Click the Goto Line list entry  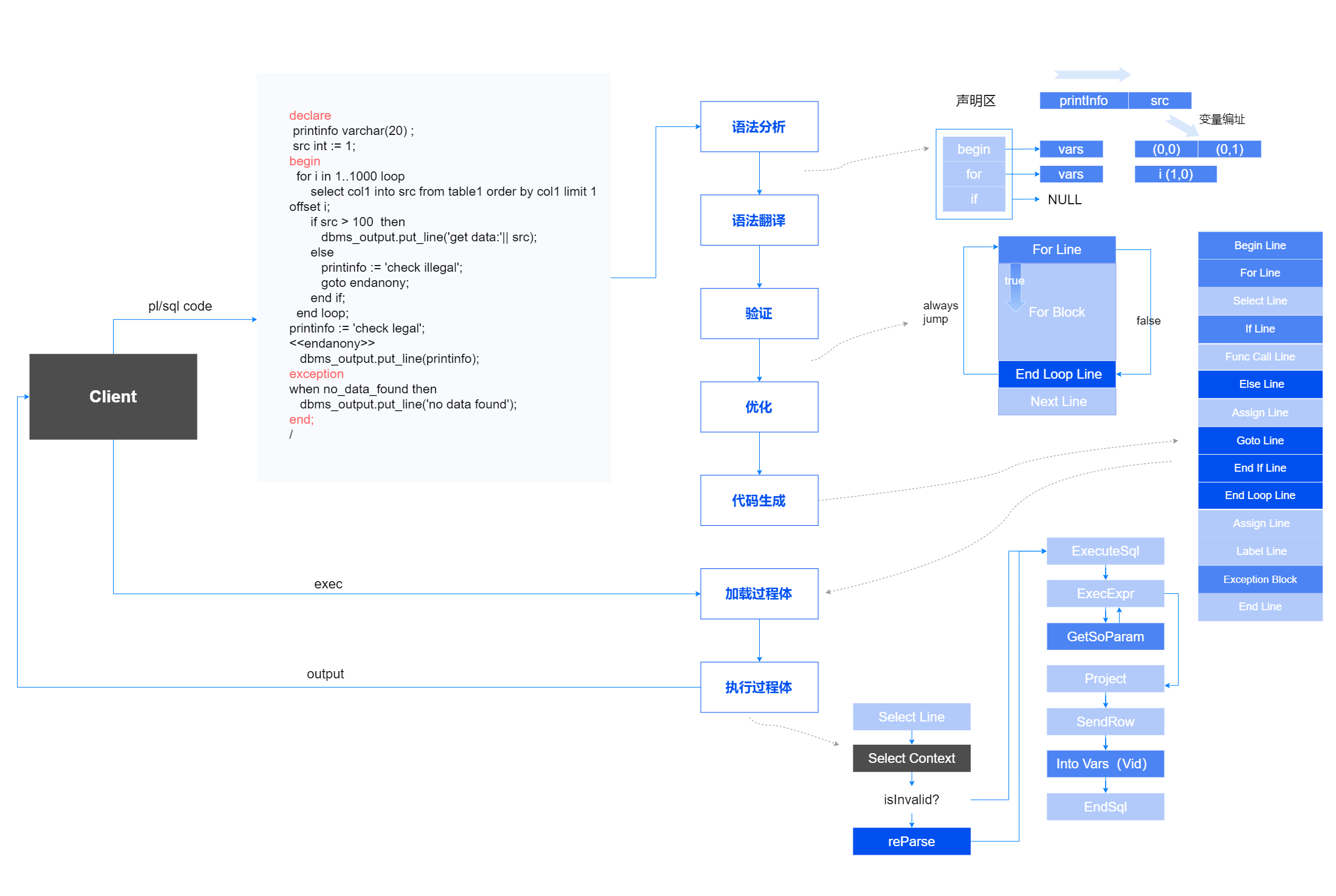[x=1259, y=440]
